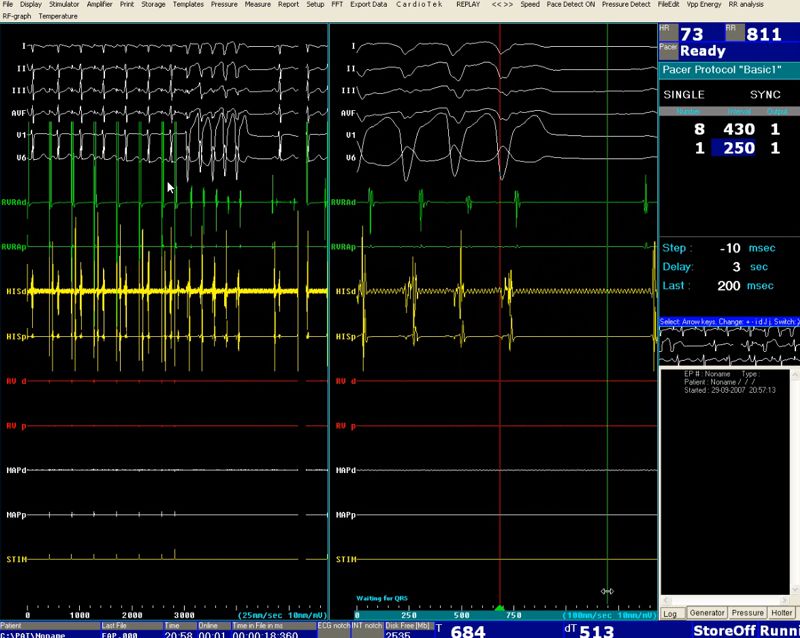Select V1 lead label in 100mm/sec panel

pos(350,135)
